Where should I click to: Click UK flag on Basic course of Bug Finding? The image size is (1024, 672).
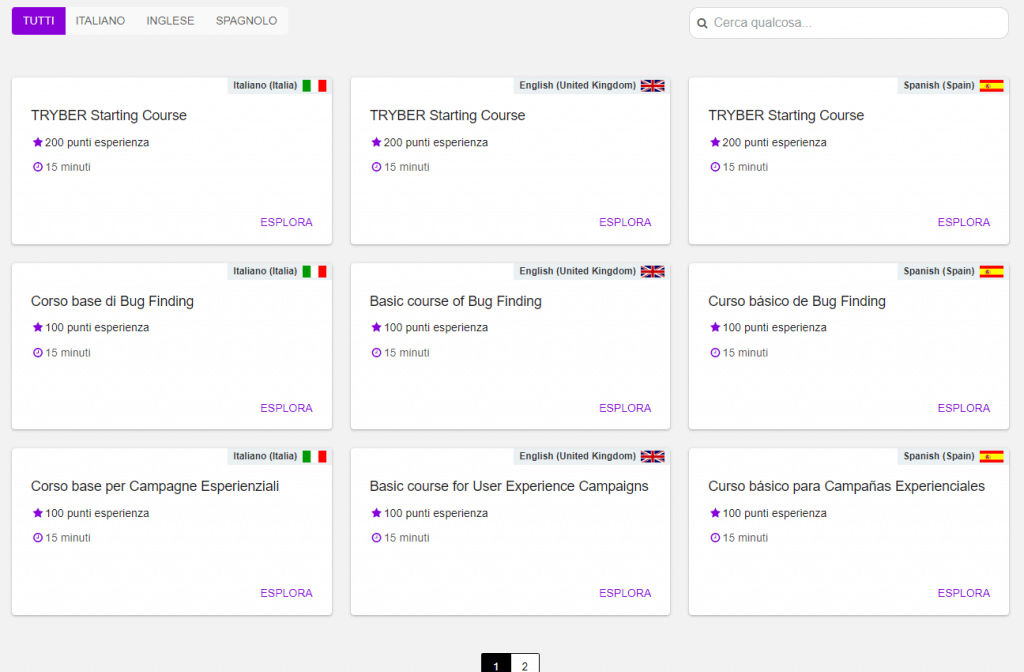(x=652, y=271)
